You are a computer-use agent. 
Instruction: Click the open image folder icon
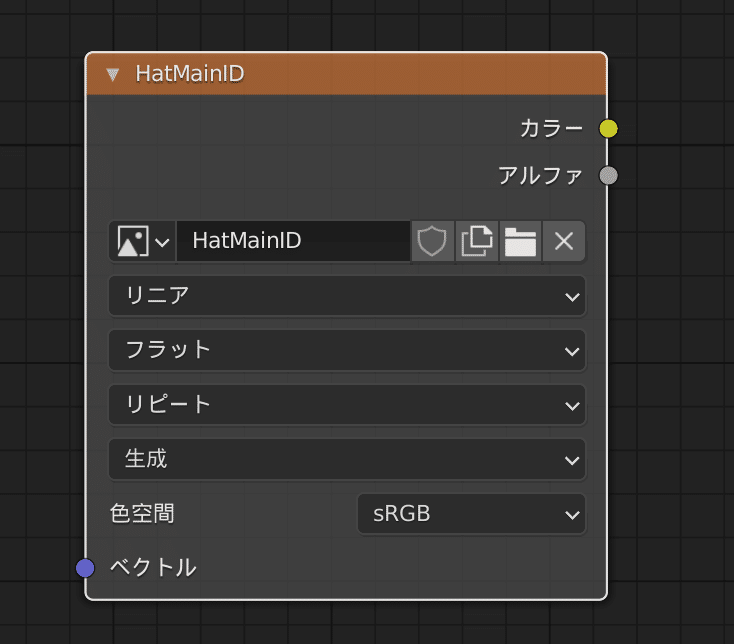[520, 241]
